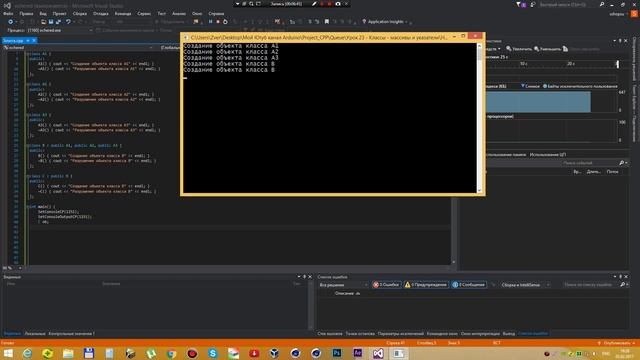
Task: Open File Explorer from the taskbar
Action: tap(68, 353)
